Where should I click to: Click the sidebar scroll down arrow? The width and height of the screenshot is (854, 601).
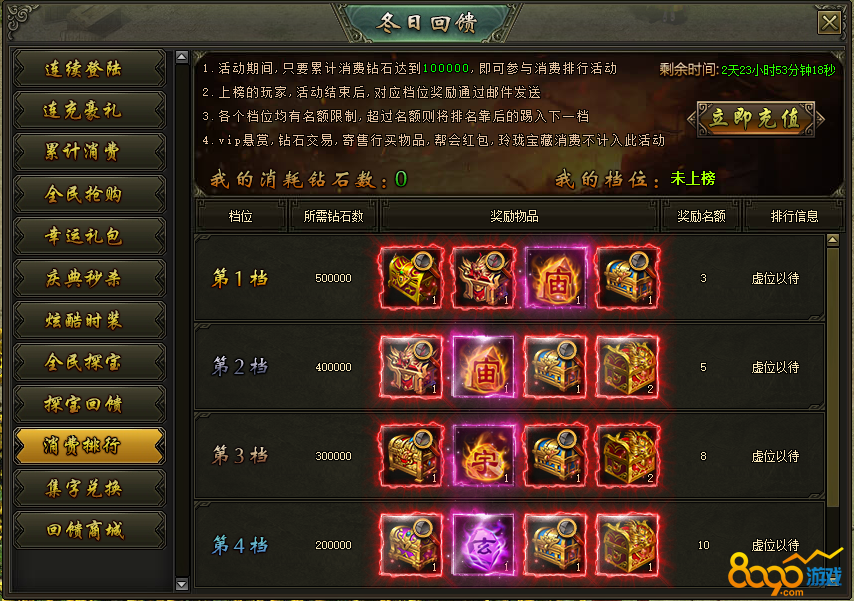[x=182, y=585]
